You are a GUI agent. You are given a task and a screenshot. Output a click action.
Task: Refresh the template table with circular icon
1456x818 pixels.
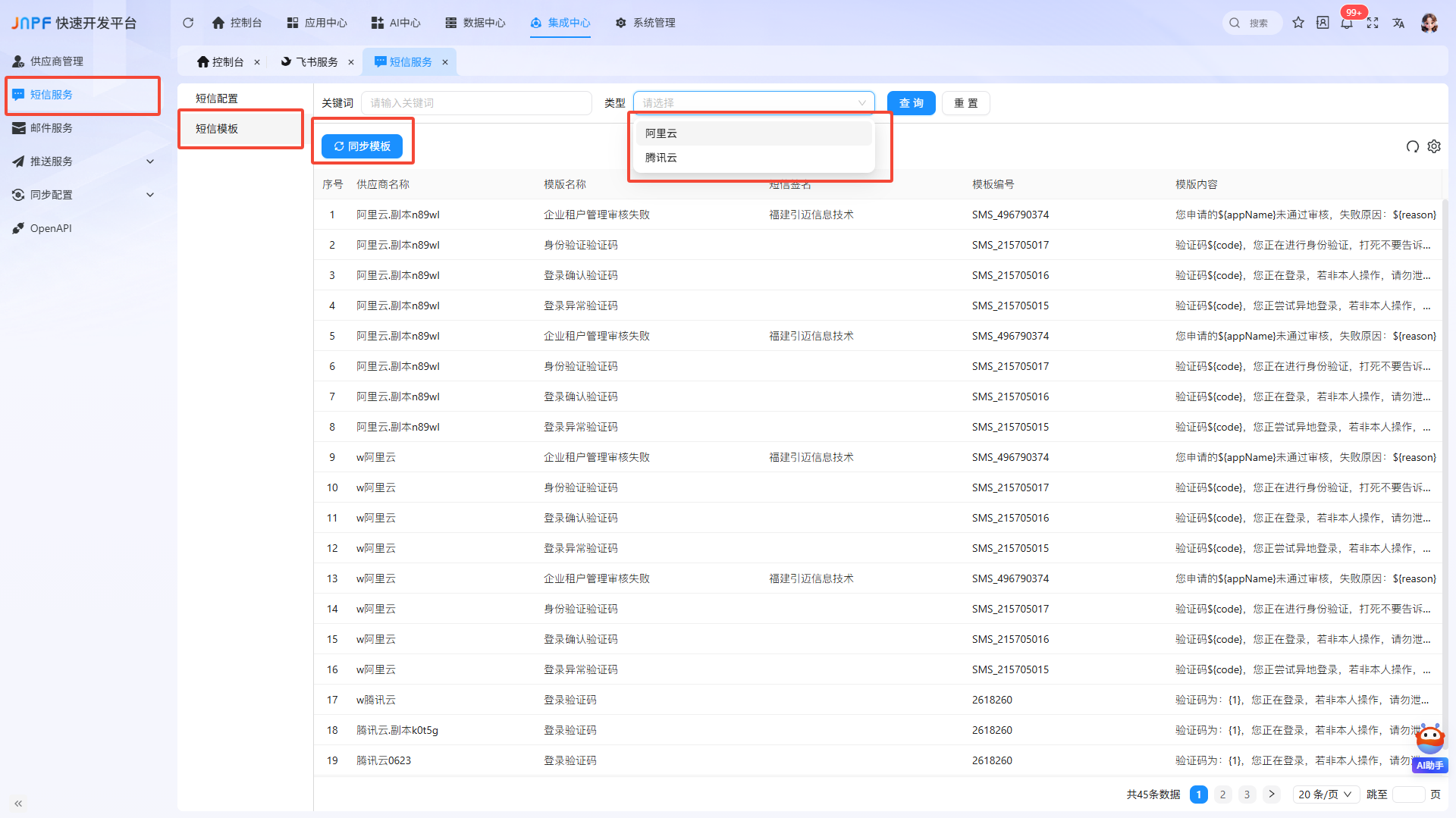tap(1412, 146)
